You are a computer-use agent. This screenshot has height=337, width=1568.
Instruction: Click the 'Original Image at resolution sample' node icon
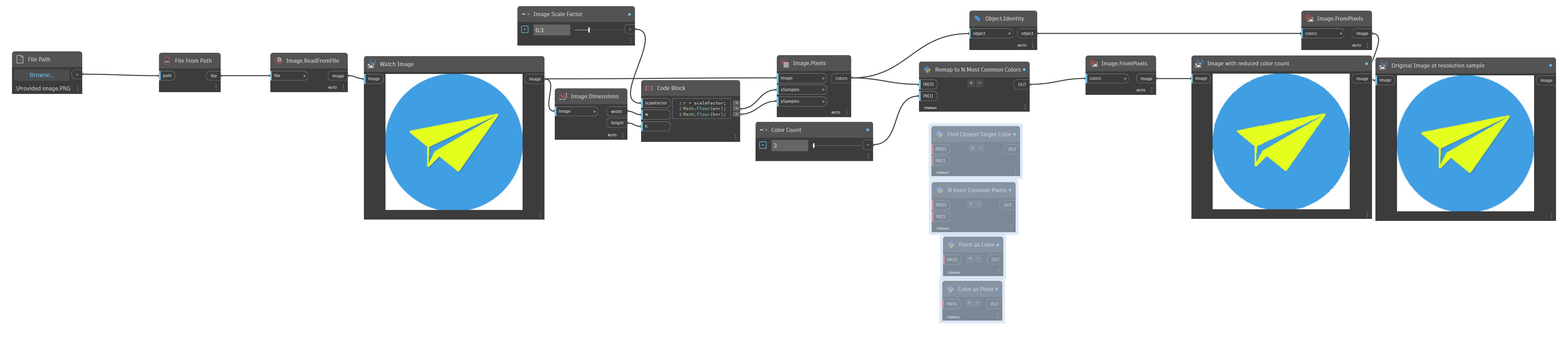(x=1384, y=66)
